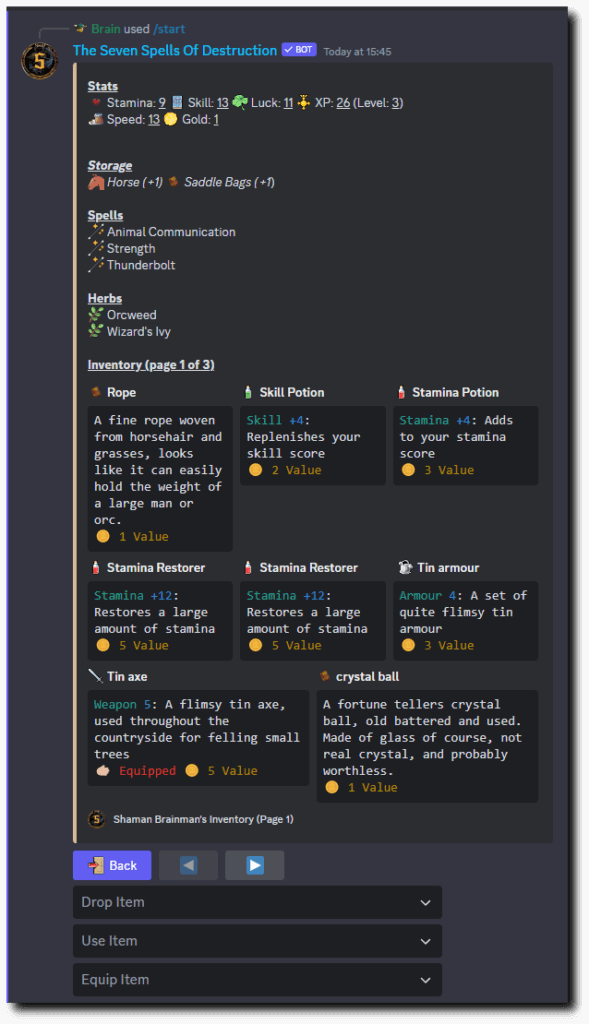Click the clover icon beside Luck

(x=240, y=103)
